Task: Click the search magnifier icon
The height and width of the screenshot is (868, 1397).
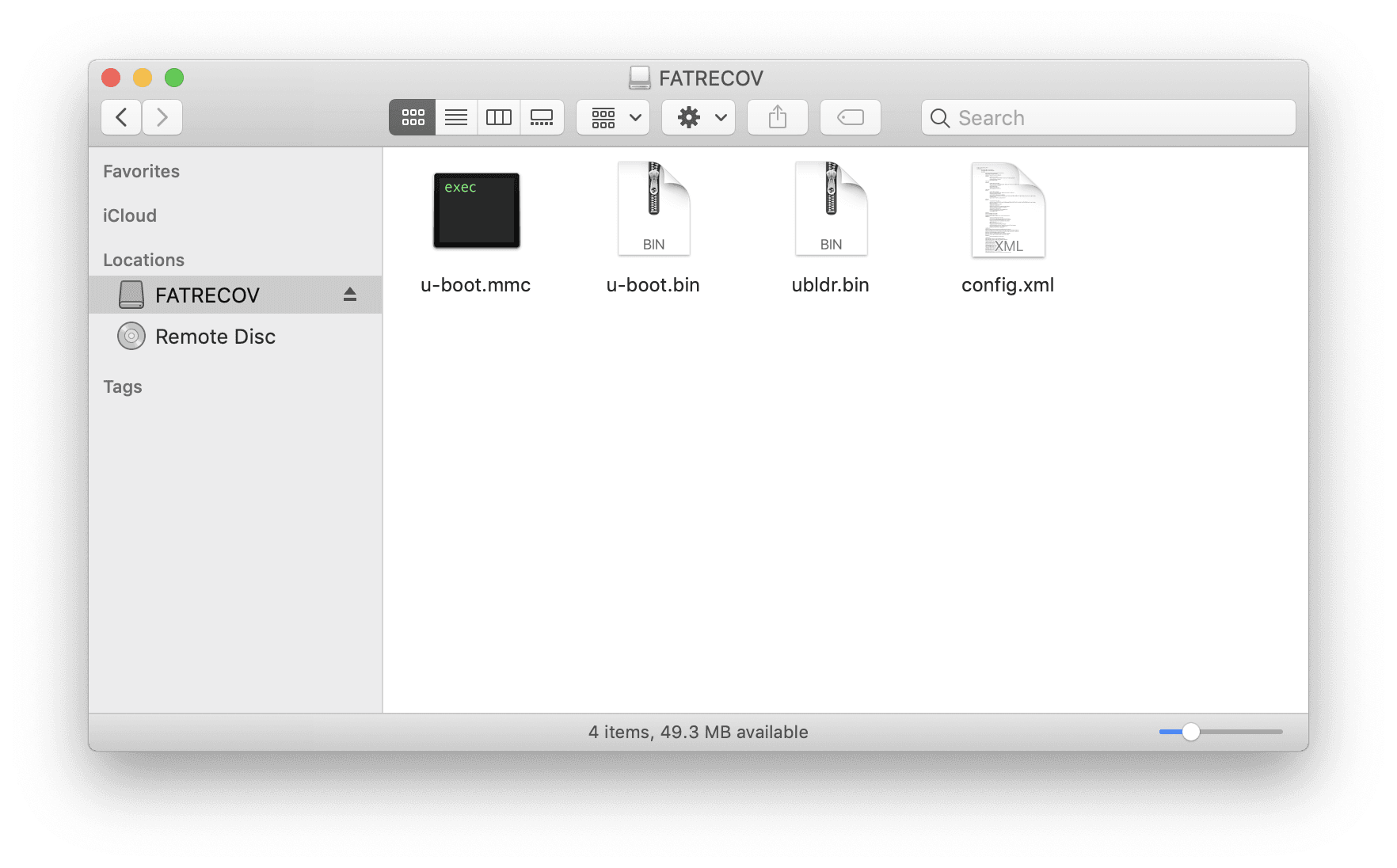Action: (940, 118)
